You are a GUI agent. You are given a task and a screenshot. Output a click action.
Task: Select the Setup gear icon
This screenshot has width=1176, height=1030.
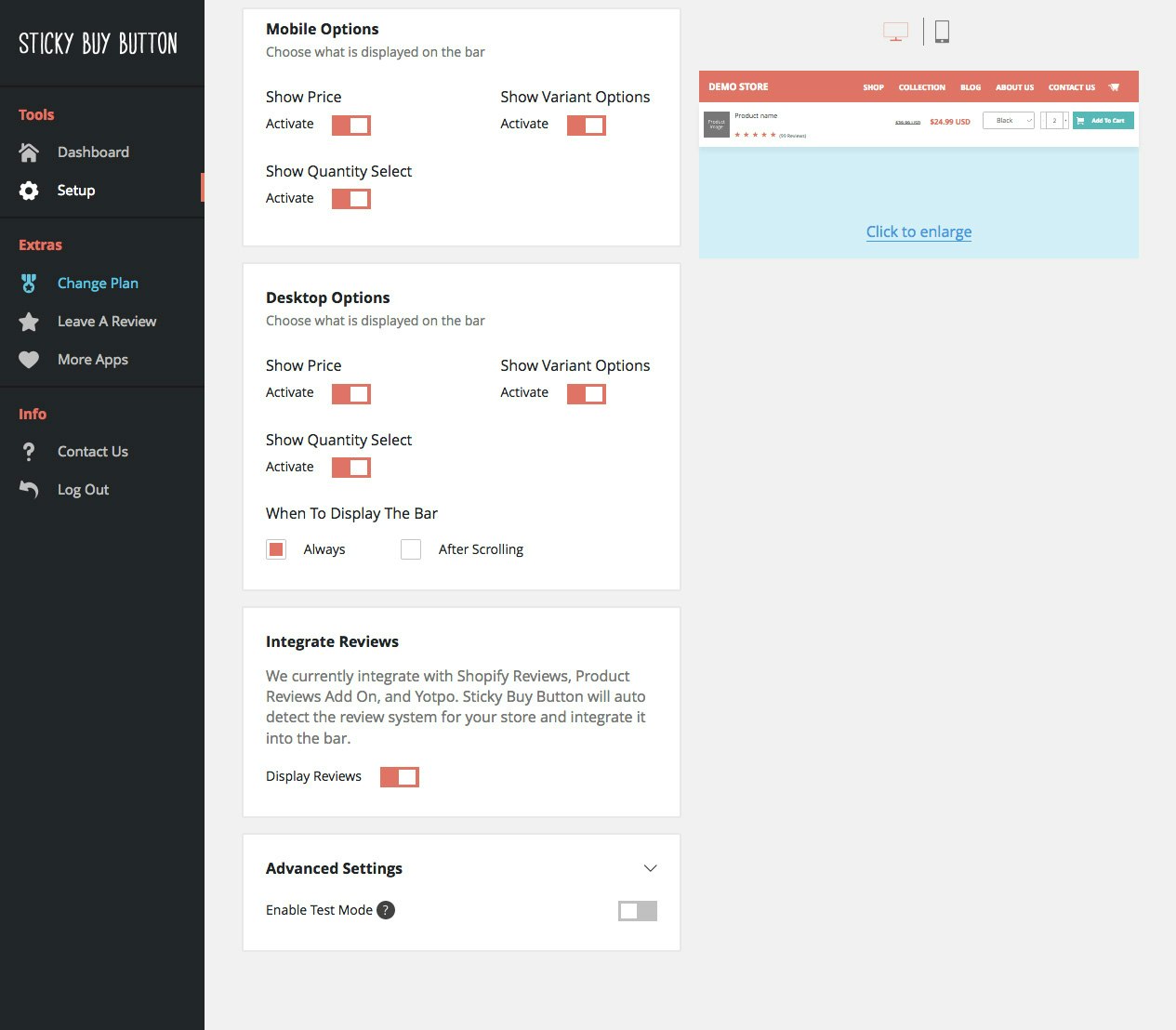pos(29,190)
